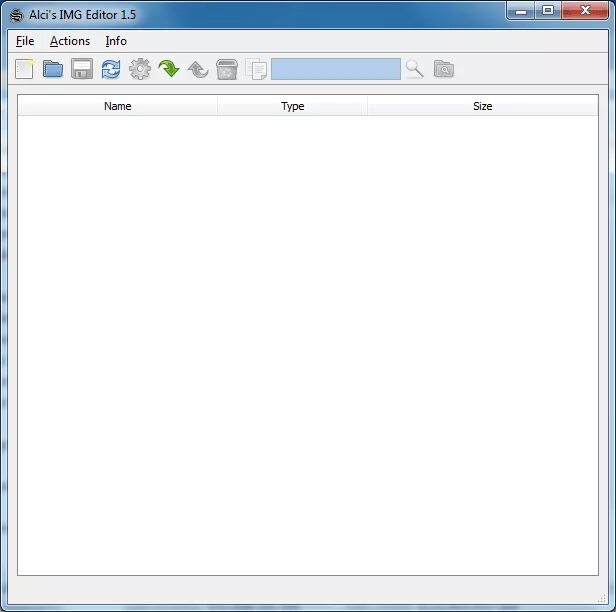Screen dimensions: 616x612
Task: Sort by the Name column header
Action: pyautogui.click(x=117, y=106)
